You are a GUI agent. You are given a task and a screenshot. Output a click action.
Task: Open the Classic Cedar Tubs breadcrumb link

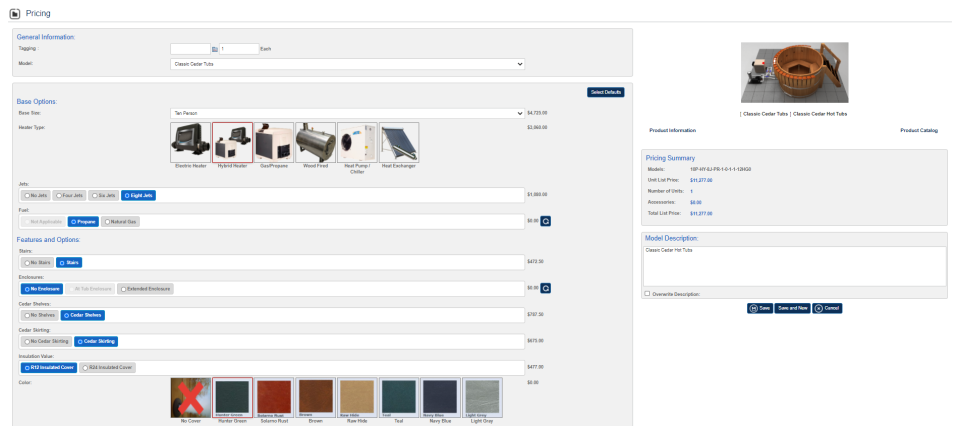pos(765,114)
